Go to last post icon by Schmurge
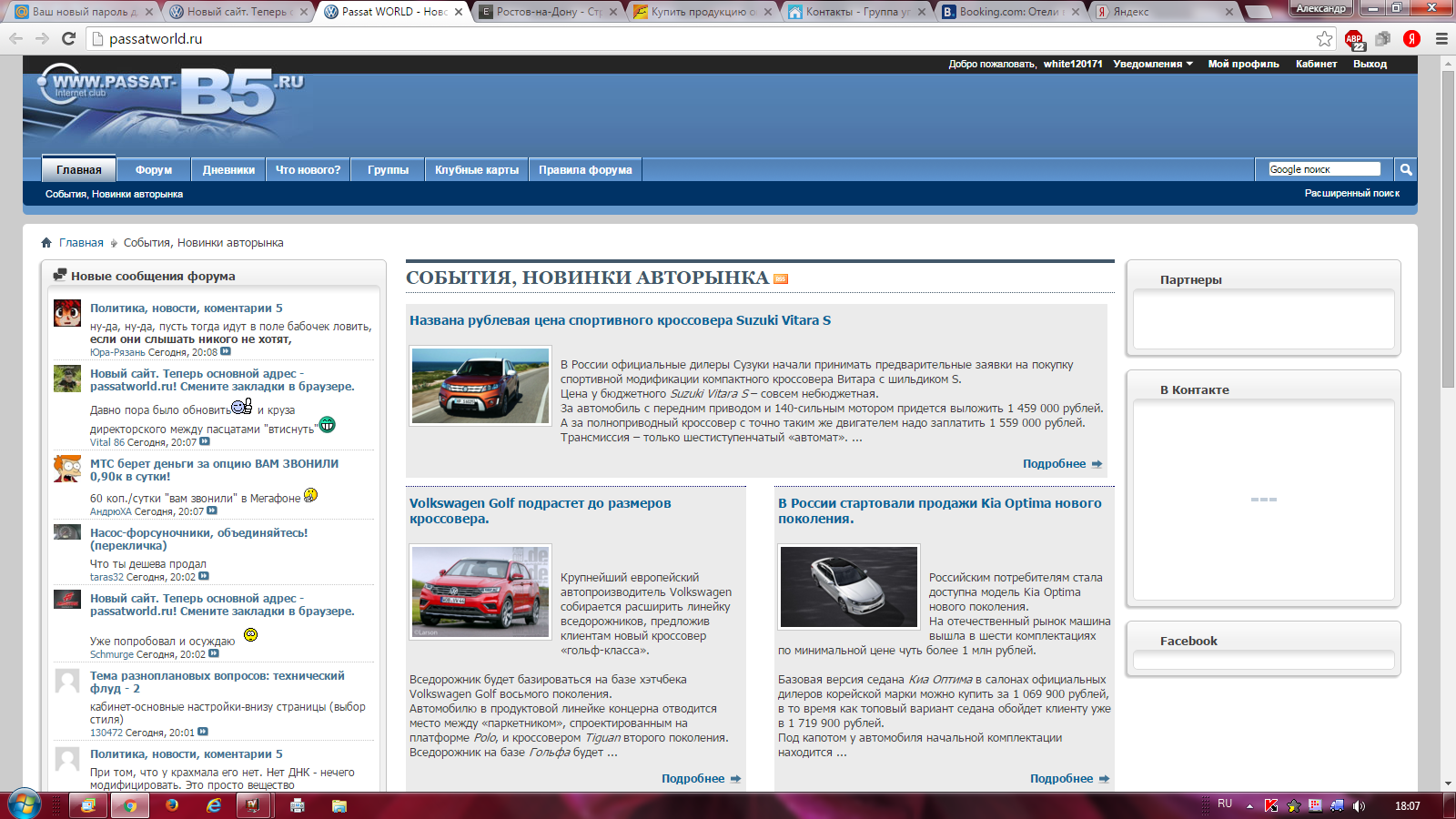This screenshot has width=1456, height=819. click(x=214, y=653)
